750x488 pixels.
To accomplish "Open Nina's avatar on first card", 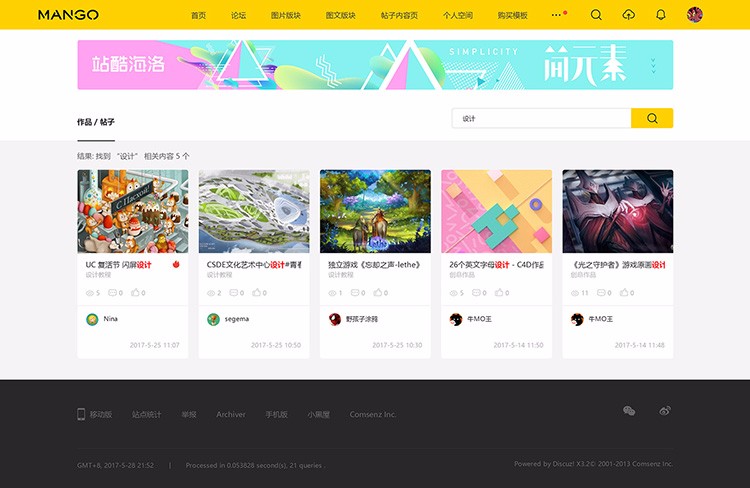I will point(92,319).
